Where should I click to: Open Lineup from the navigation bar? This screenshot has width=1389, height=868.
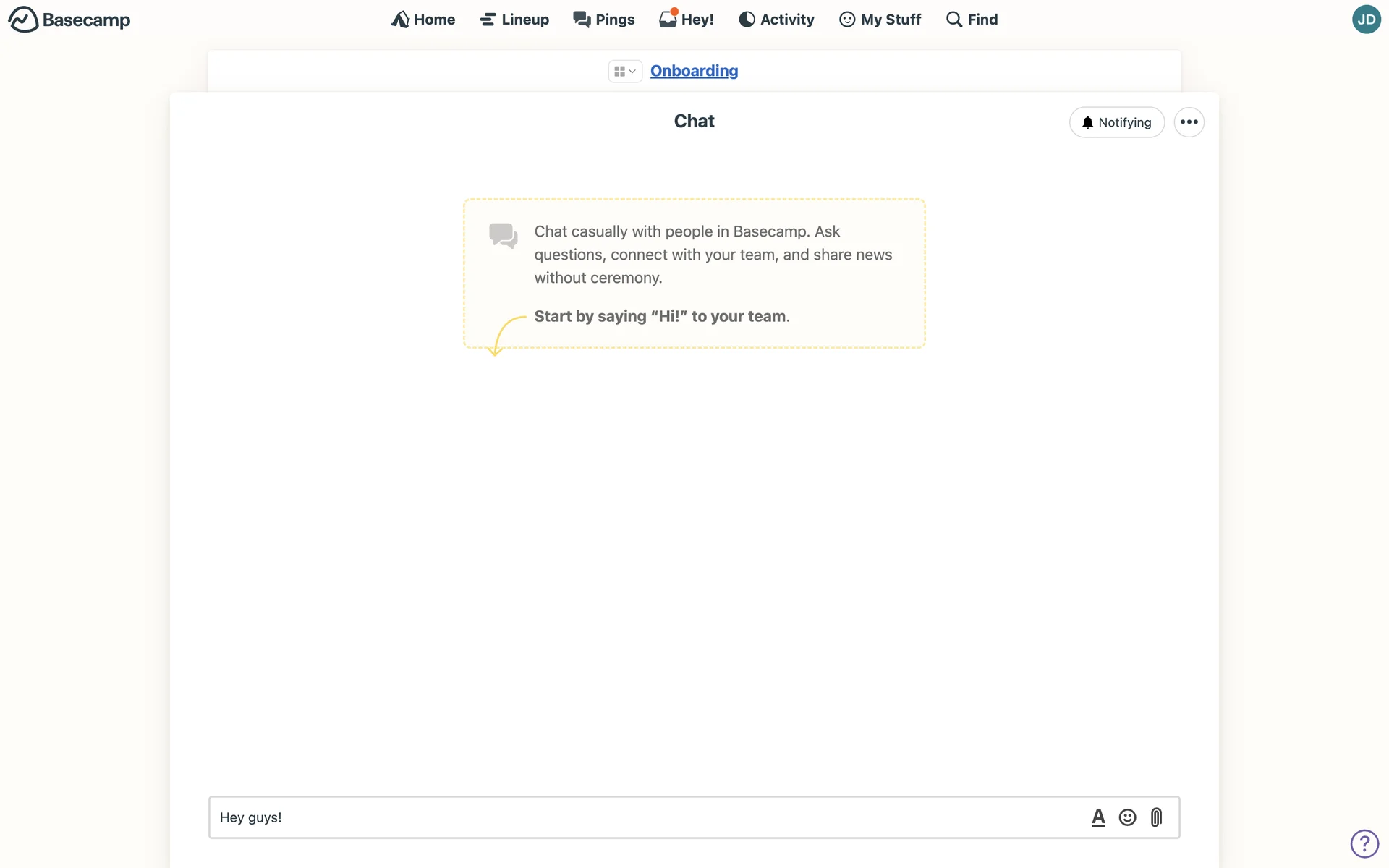click(514, 20)
